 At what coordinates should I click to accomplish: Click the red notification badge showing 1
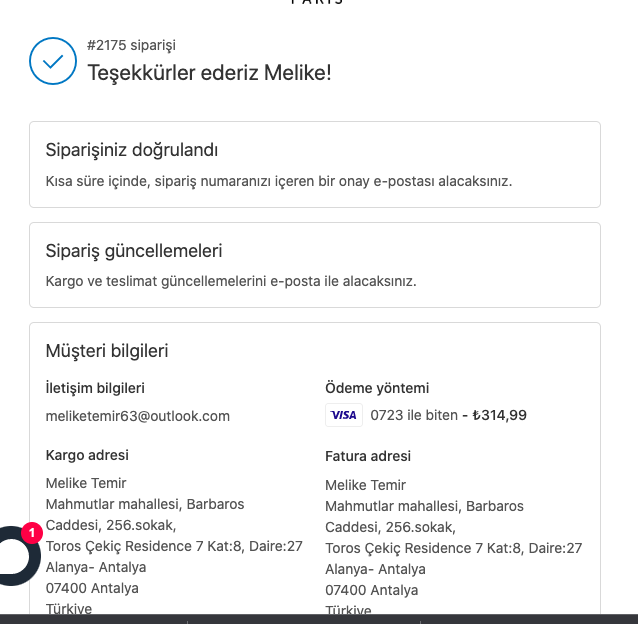[x=31, y=533]
